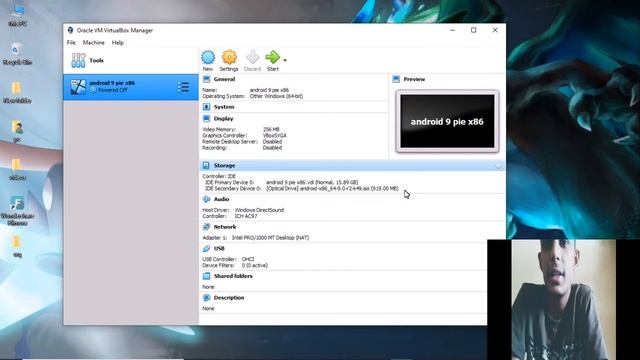
Task: Open the Audio section heading
Action: click(222, 199)
